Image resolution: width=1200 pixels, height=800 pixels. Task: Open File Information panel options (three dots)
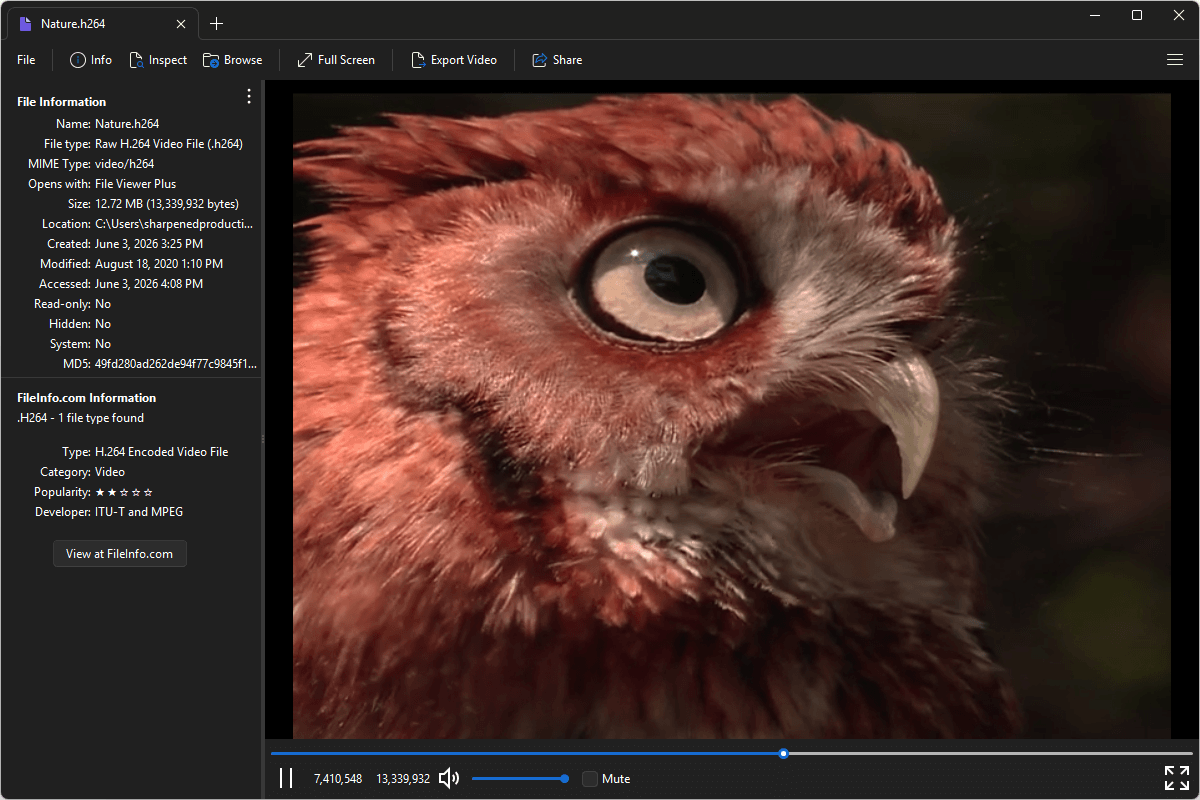(249, 96)
